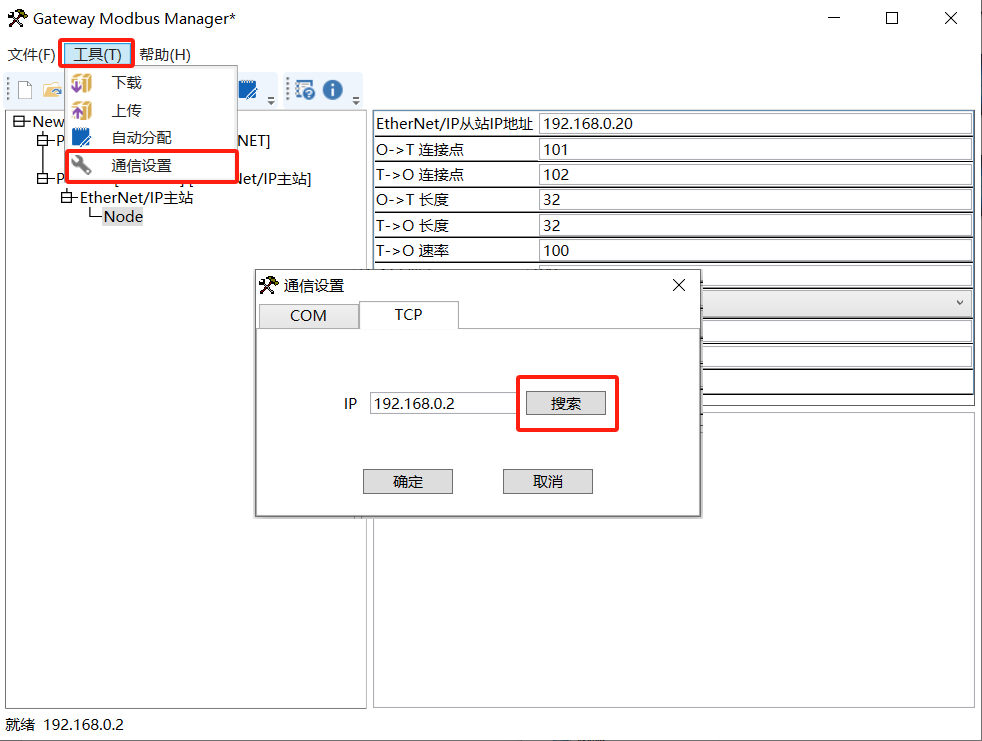Screen dimensions: 982x741
Task: Click T->O 连接点 value 102
Action: [x=755, y=175]
